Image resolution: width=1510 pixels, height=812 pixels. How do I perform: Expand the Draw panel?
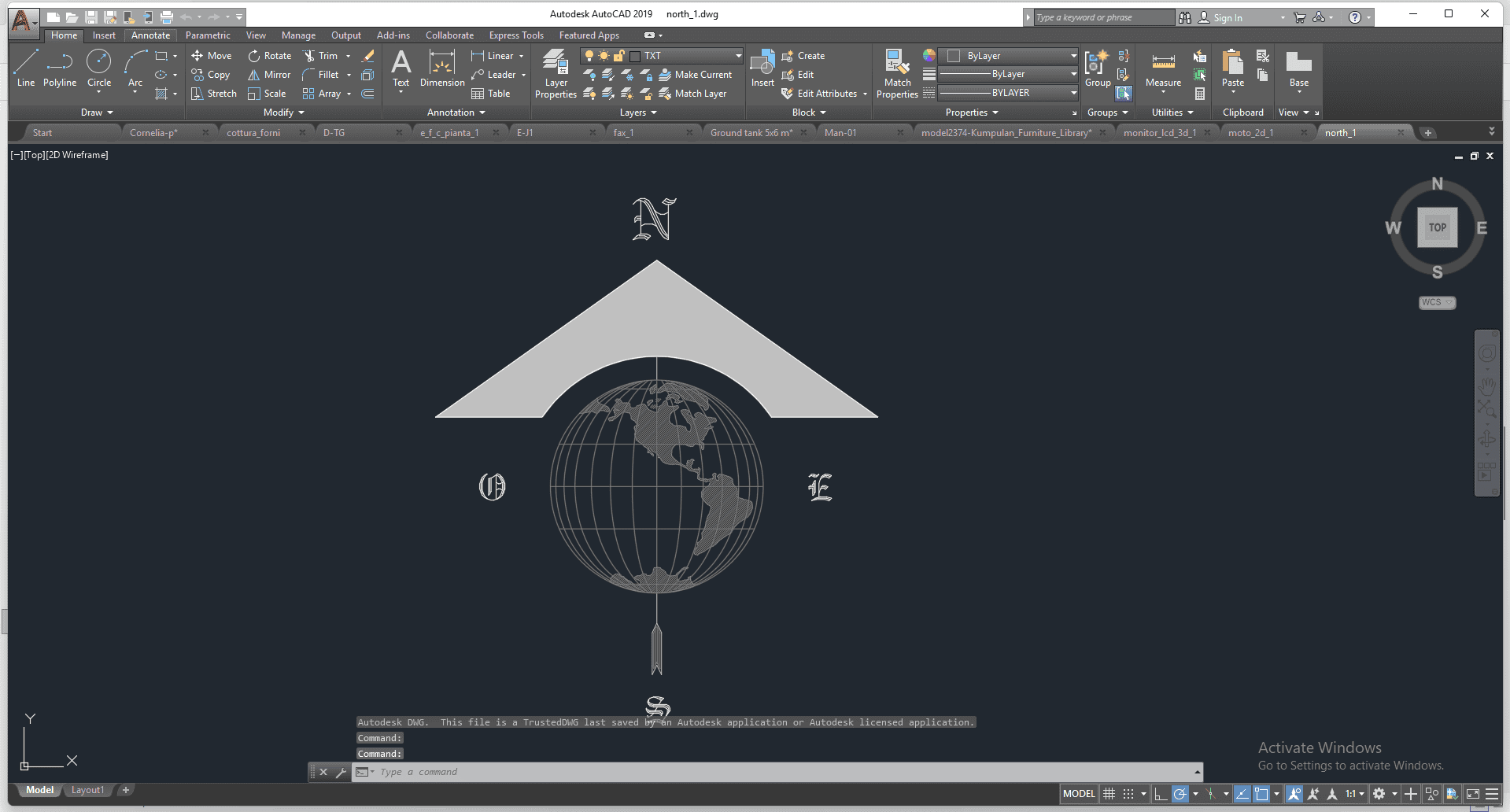(x=97, y=113)
